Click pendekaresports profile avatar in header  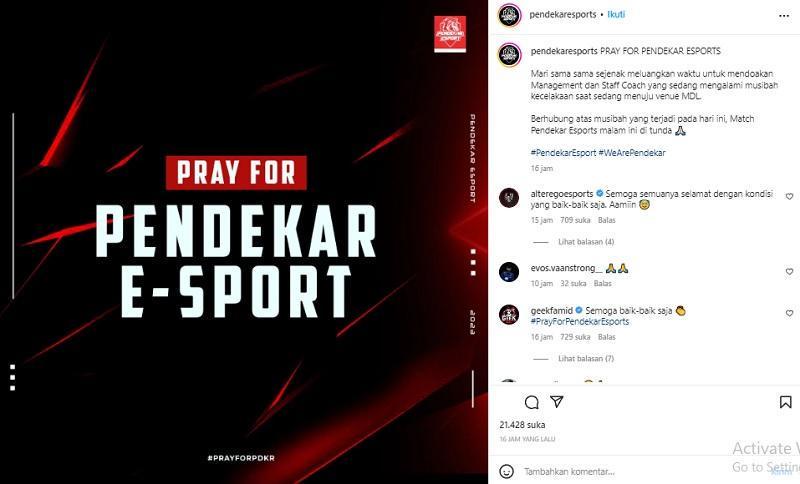coord(509,15)
